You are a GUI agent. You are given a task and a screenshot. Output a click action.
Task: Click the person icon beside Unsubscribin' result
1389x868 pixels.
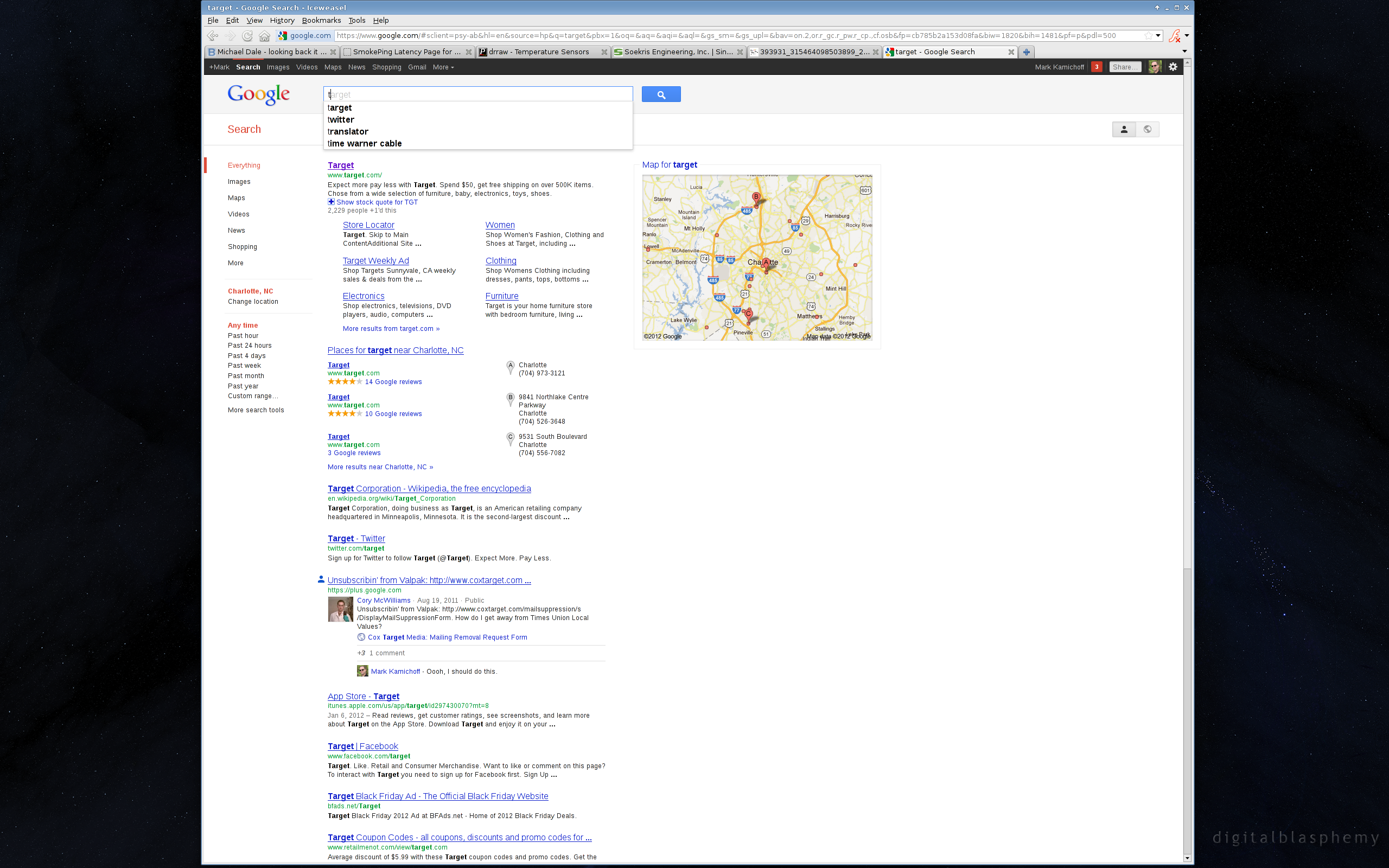click(321, 579)
